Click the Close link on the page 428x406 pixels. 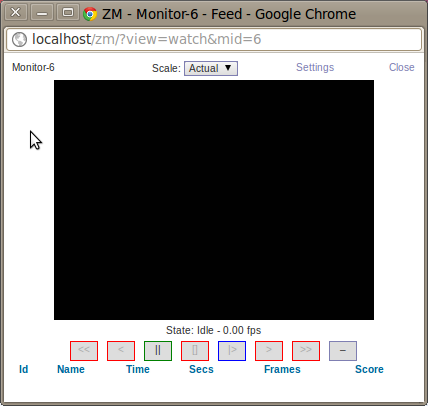pyautogui.click(x=402, y=67)
